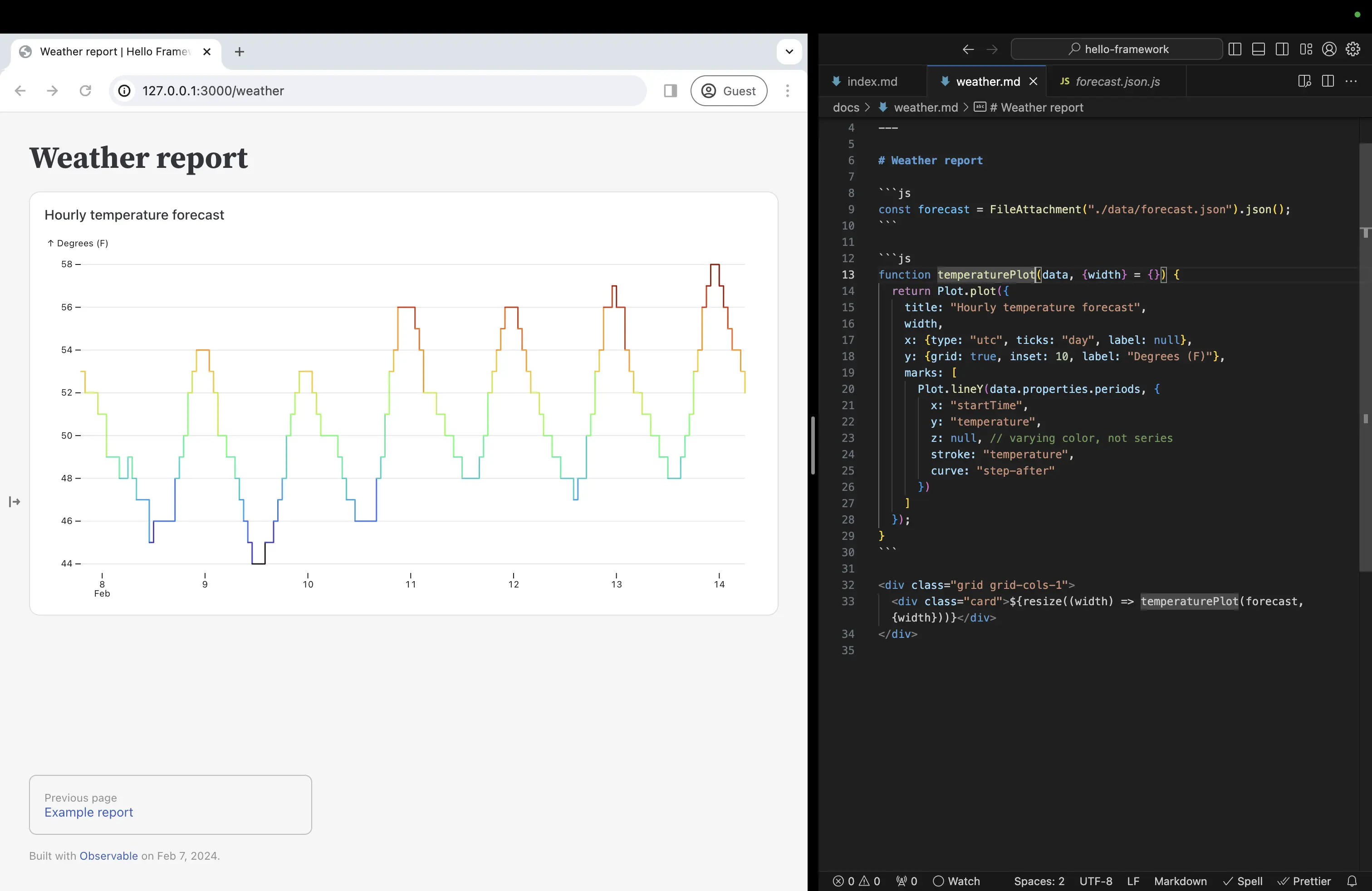Expand the page sidebar arrow toggle
Viewport: 1372px width, 891px height.
pyautogui.click(x=15, y=502)
